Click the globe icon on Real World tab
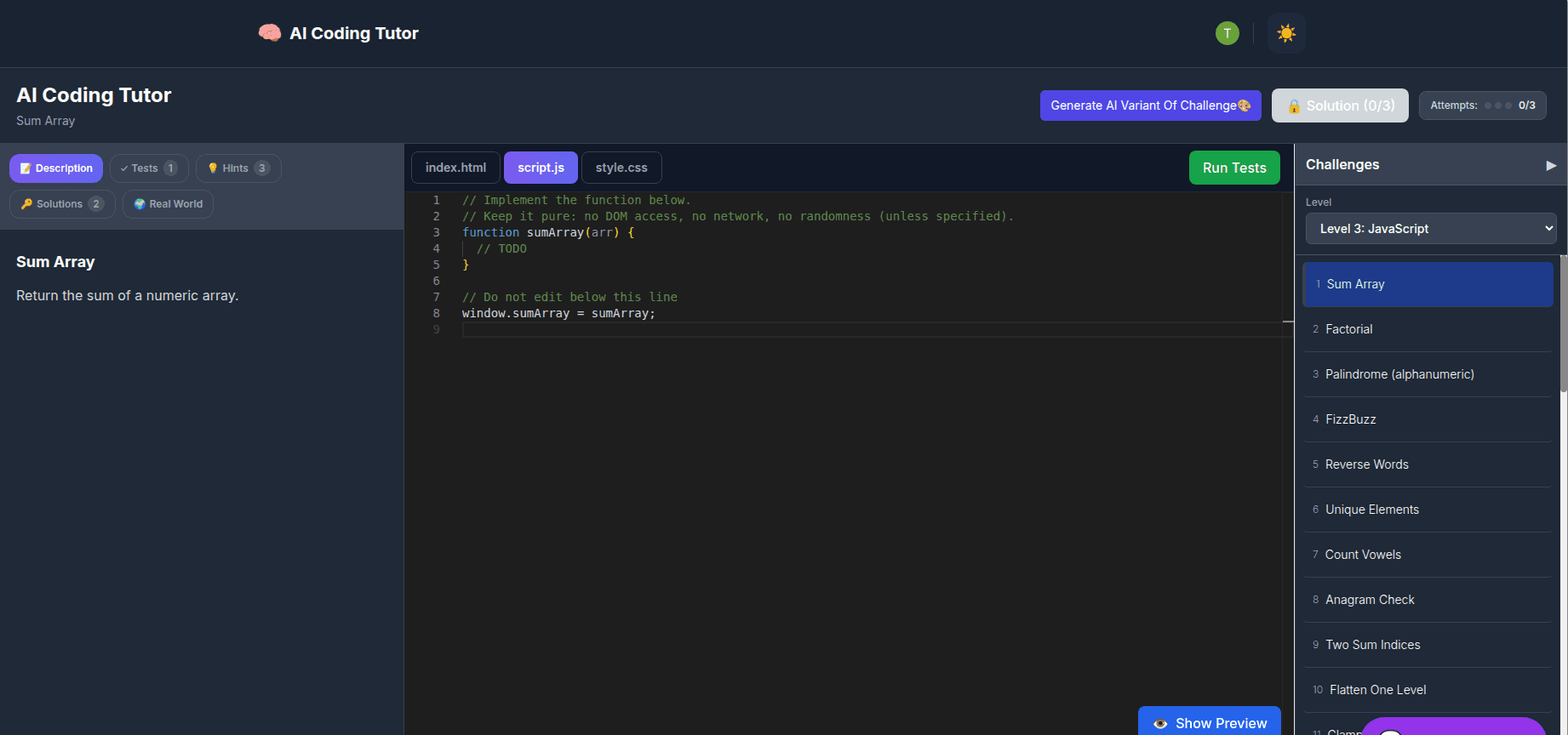Image resolution: width=1568 pixels, height=735 pixels. coord(140,204)
